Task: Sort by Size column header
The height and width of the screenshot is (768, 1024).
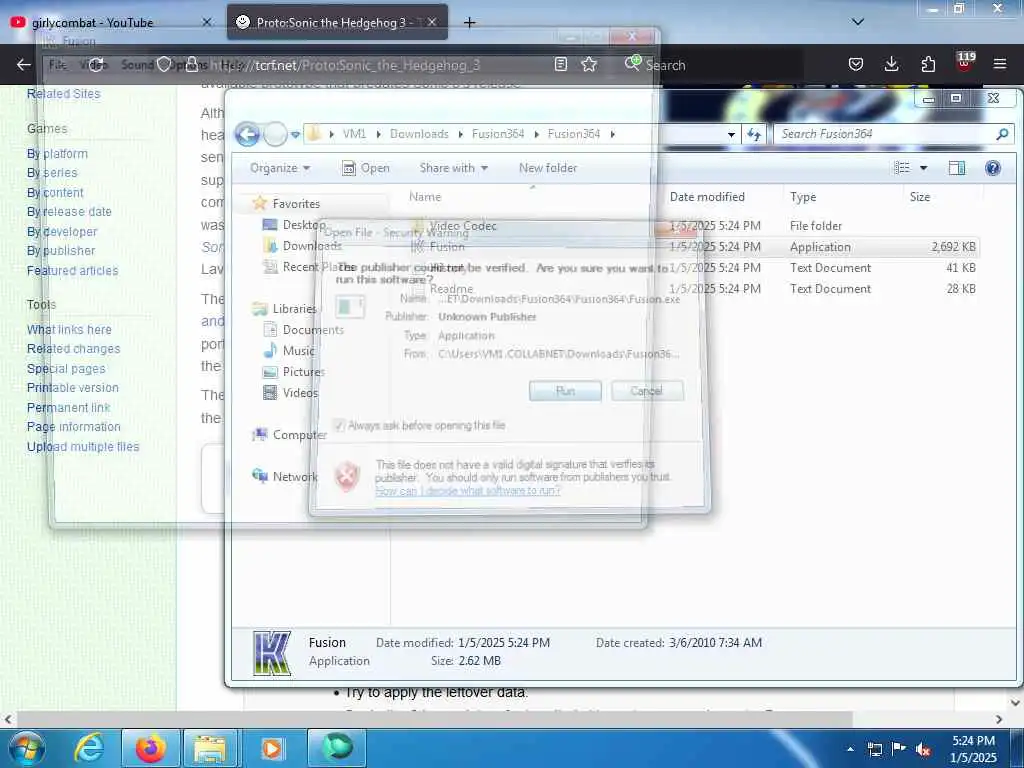Action: tap(920, 197)
